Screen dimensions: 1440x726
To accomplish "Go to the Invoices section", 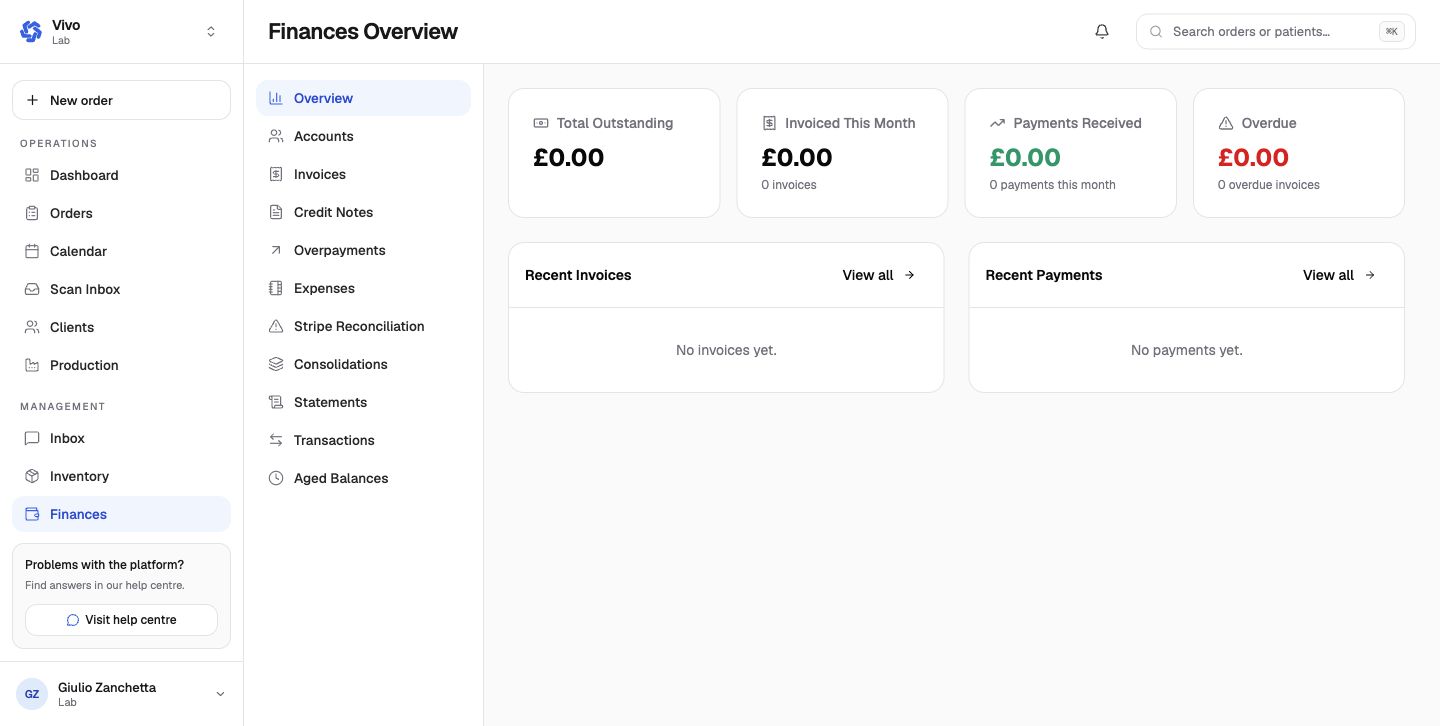I will coord(363,174).
